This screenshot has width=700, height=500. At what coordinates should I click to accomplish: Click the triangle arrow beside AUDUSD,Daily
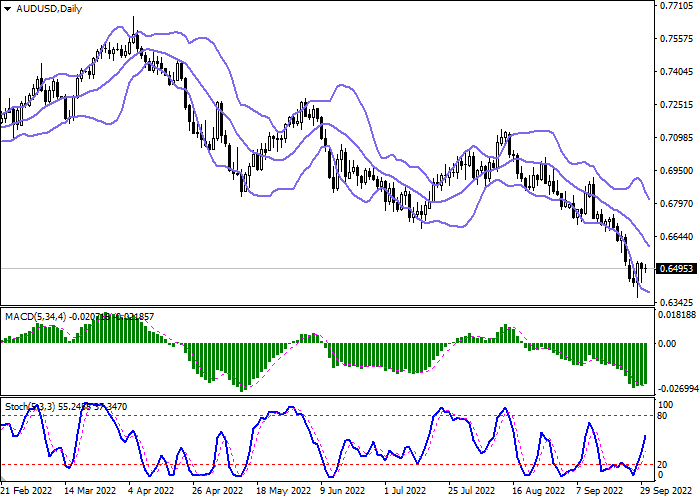(x=7, y=9)
